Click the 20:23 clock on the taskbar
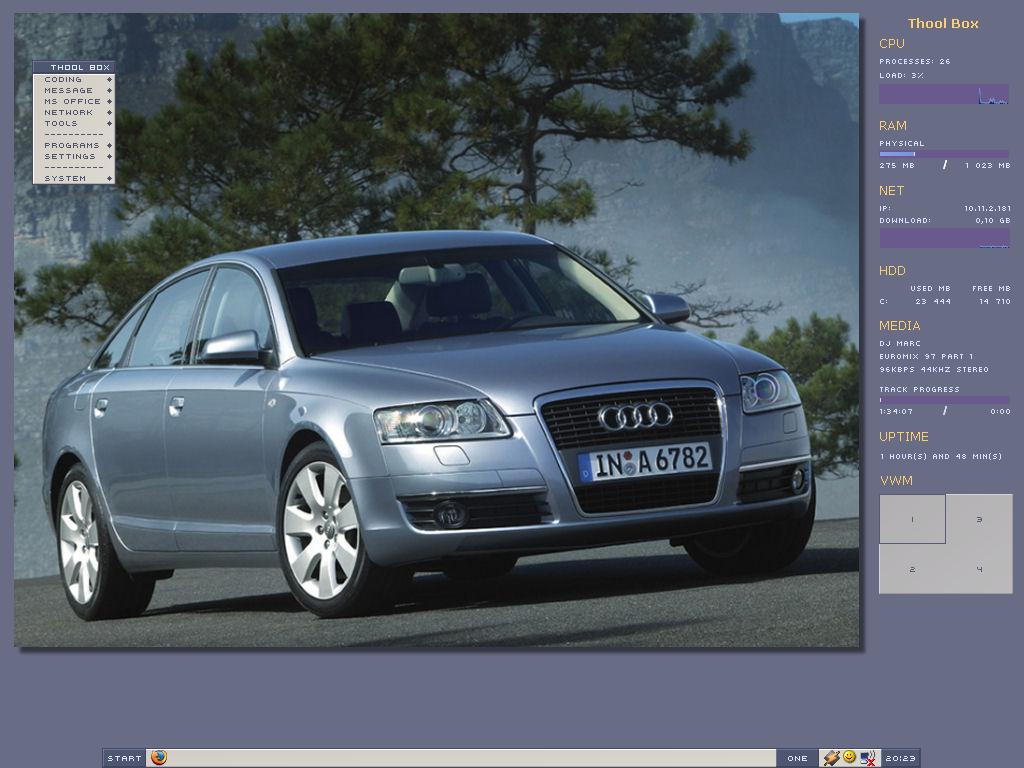 pyautogui.click(x=901, y=758)
